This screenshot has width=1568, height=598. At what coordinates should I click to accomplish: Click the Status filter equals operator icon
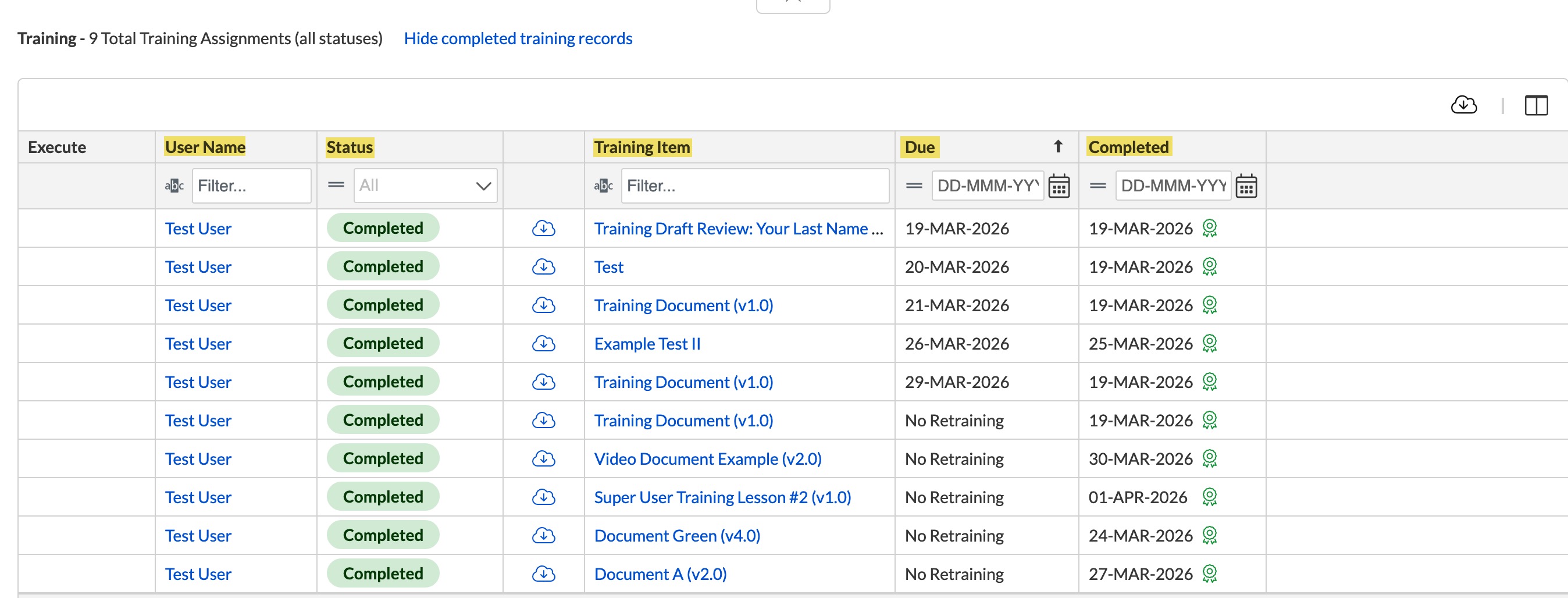point(336,184)
